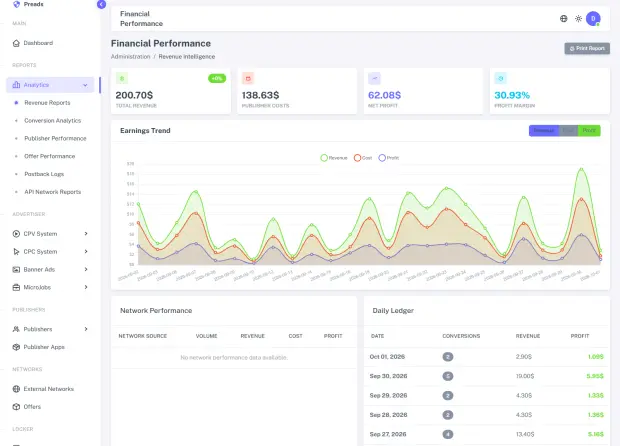Click the Sep 28, 2026 ledger date
Viewport: 620px width, 446px height.
(388, 415)
